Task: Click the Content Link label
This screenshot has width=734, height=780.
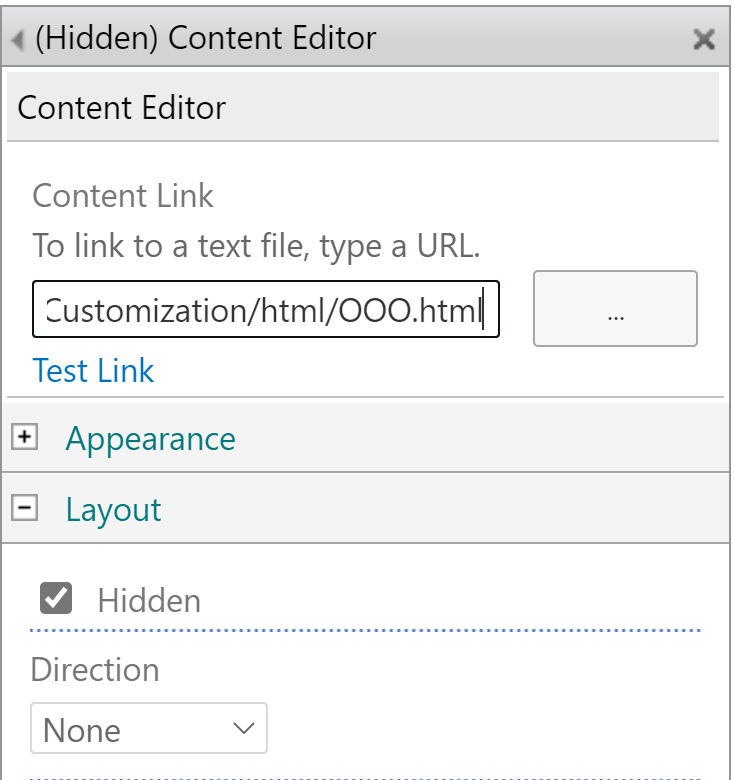Action: pos(123,195)
